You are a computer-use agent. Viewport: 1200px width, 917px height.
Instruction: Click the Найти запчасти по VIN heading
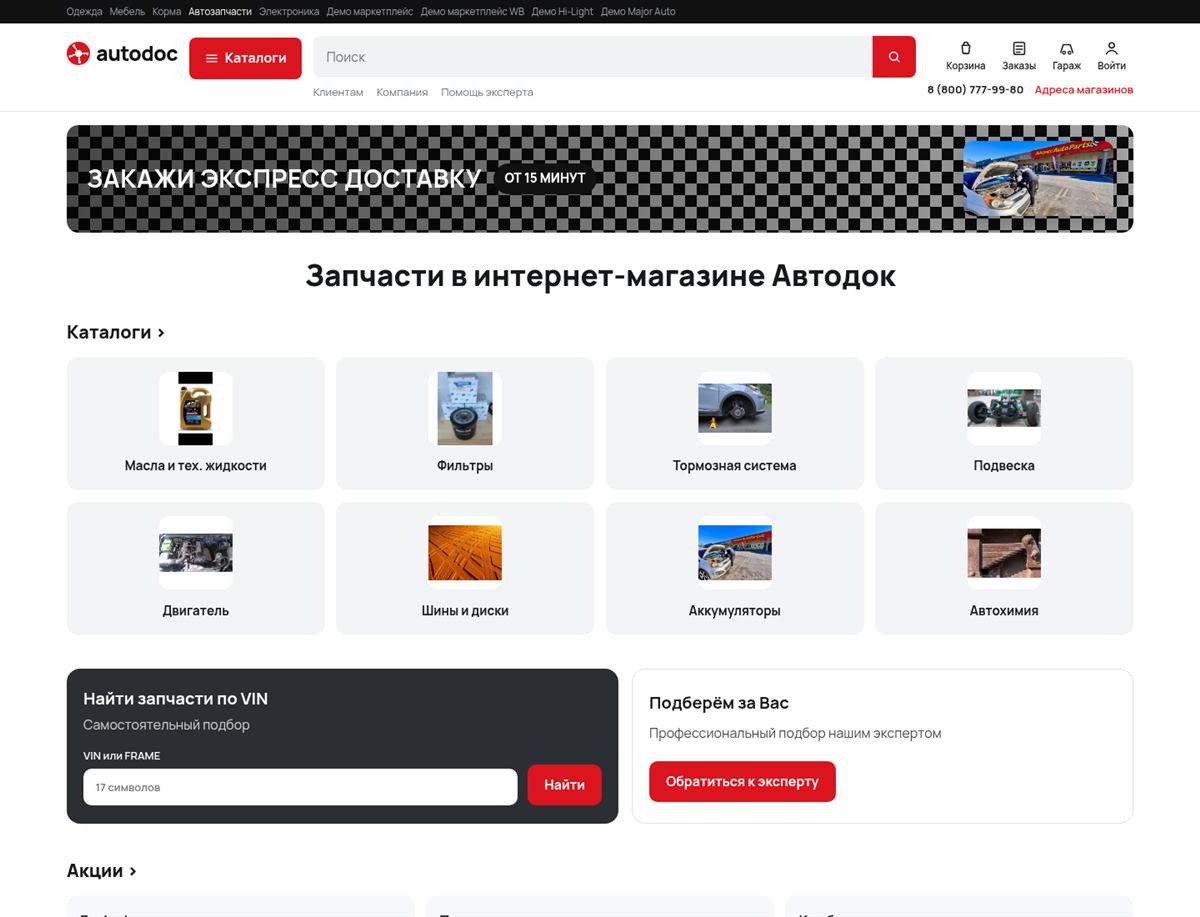pyautogui.click(x=176, y=699)
